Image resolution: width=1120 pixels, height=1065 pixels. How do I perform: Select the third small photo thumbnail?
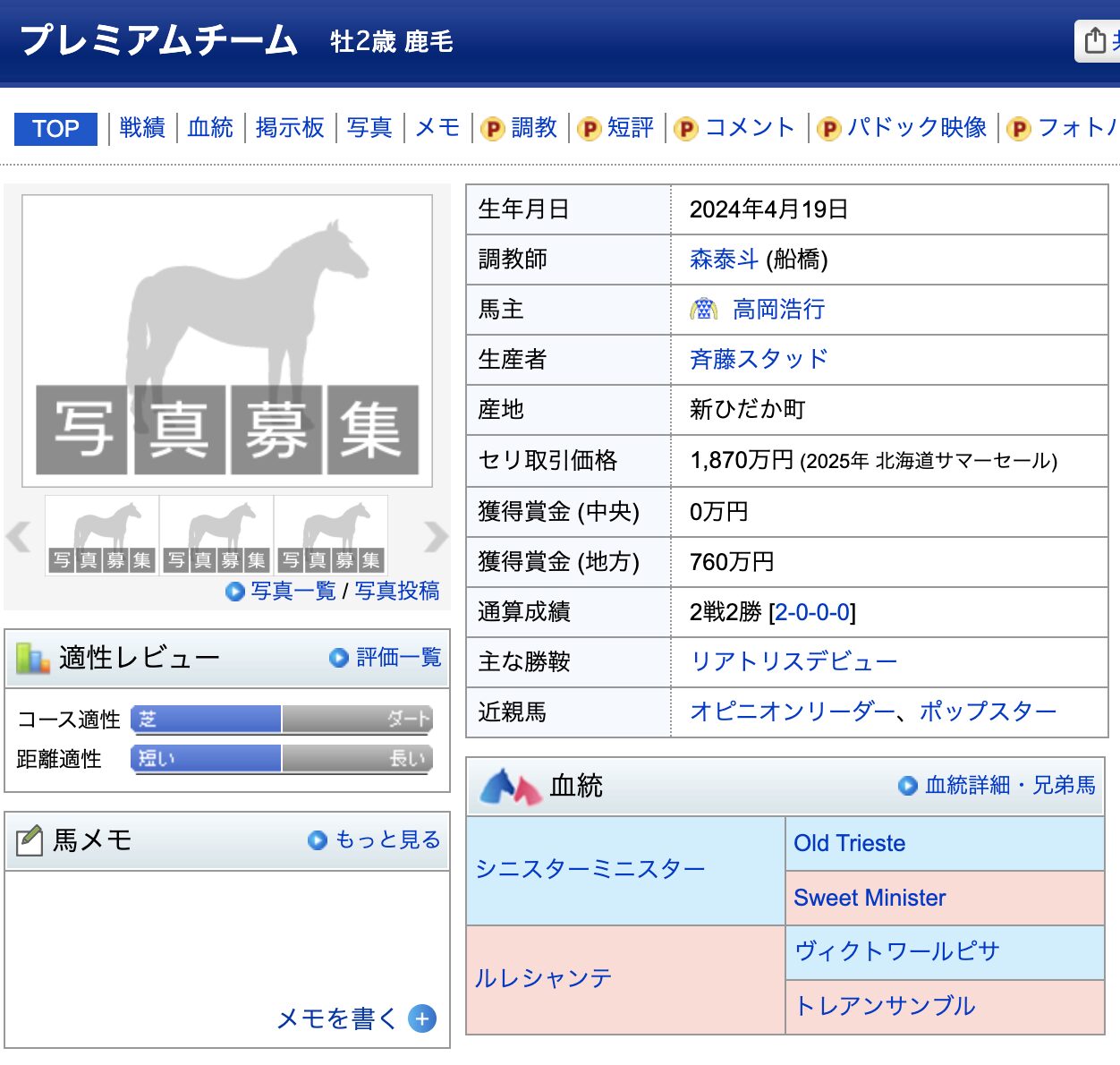[331, 536]
